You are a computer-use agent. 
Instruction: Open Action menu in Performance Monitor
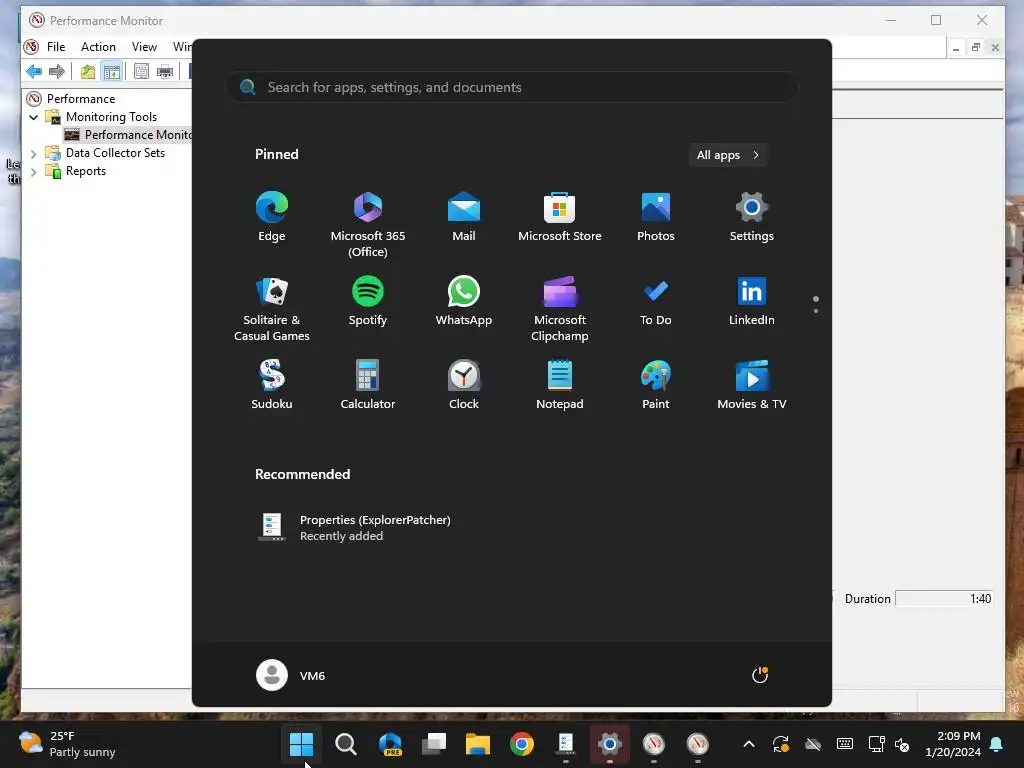(98, 46)
